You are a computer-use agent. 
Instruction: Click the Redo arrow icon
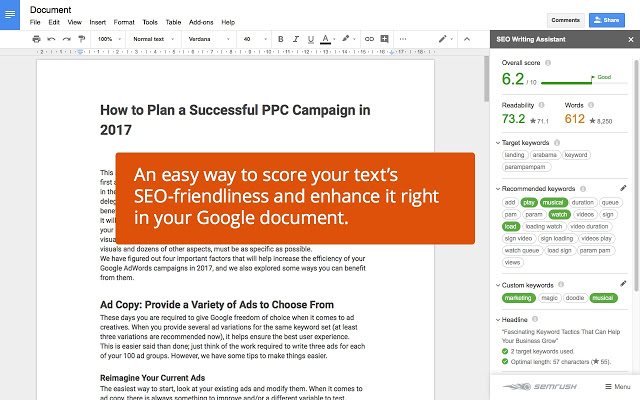67,39
